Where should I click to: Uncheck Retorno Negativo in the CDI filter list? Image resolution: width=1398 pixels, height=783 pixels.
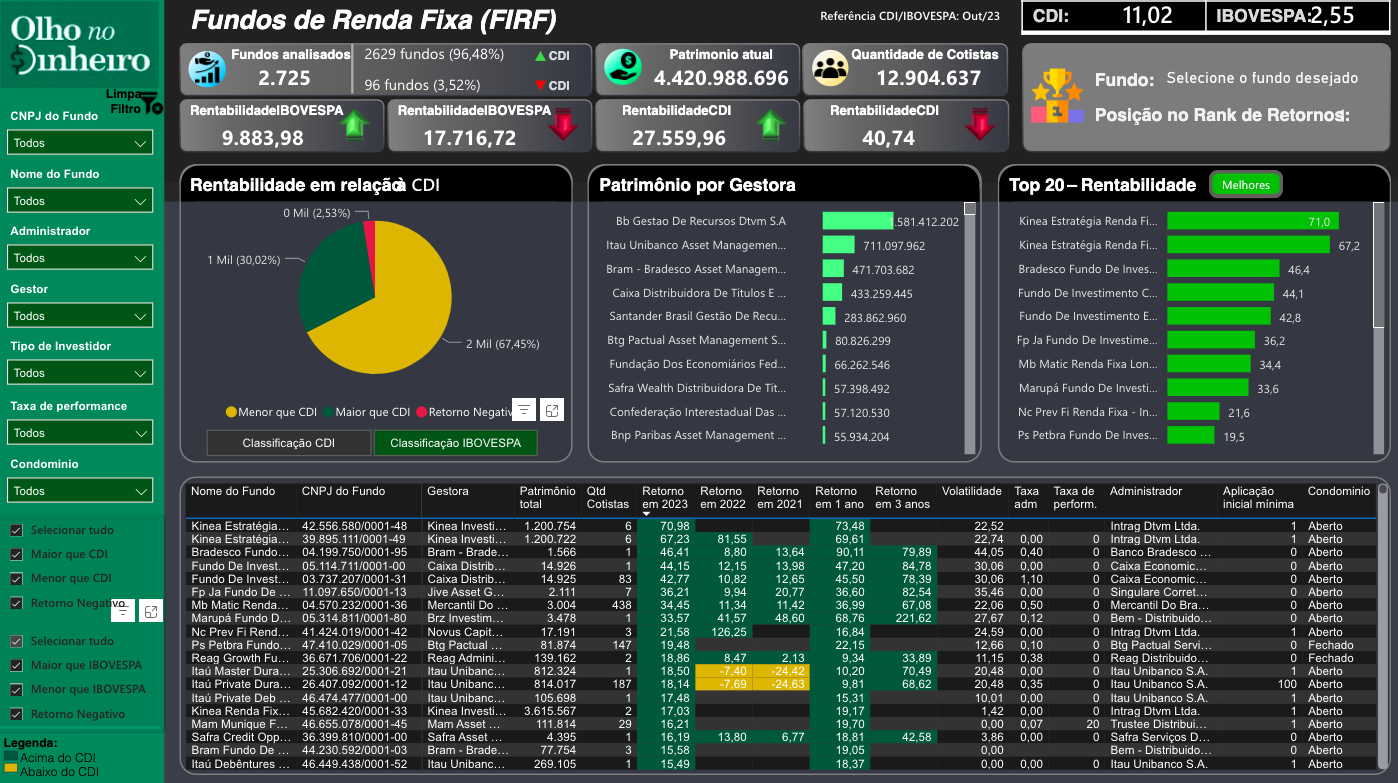(19, 602)
